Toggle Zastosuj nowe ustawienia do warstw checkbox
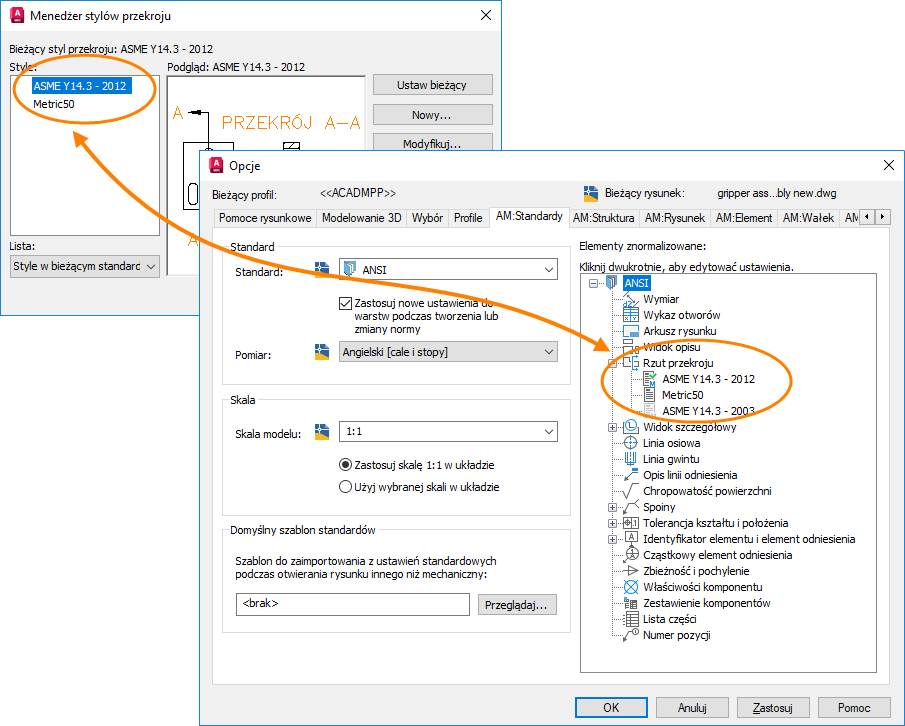 click(345, 303)
